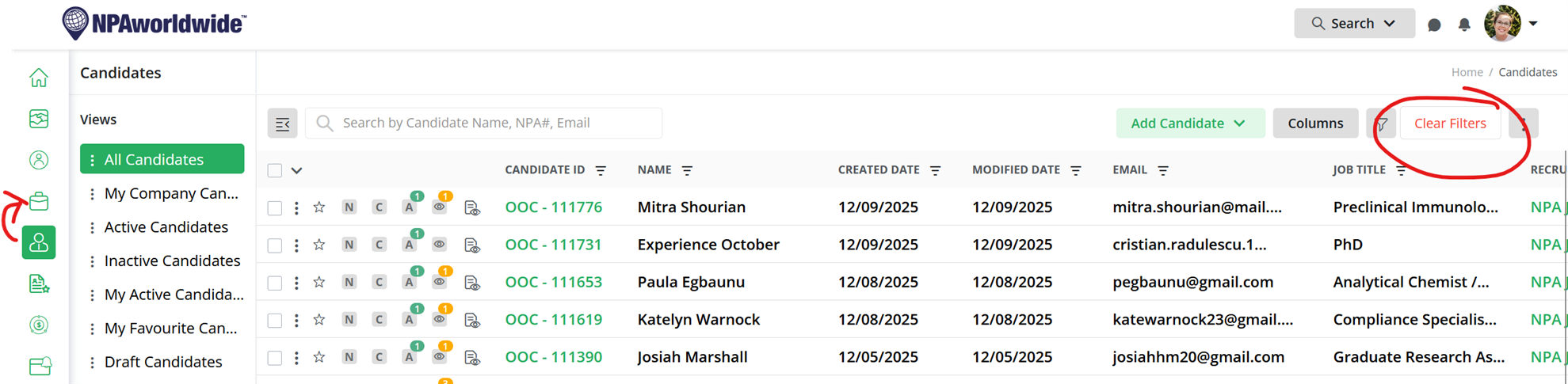1568x384 pixels.
Task: Collapse the views panel toggle icon
Action: point(283,124)
